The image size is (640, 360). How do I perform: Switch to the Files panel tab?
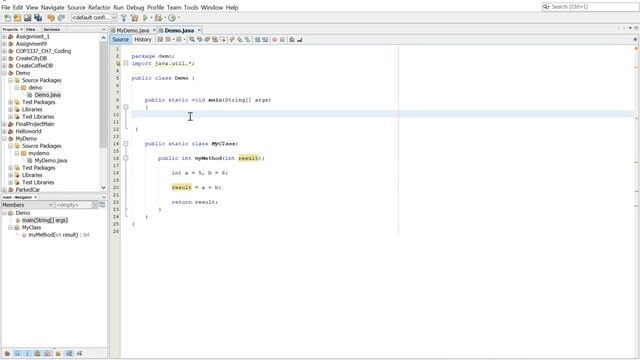(x=31, y=29)
